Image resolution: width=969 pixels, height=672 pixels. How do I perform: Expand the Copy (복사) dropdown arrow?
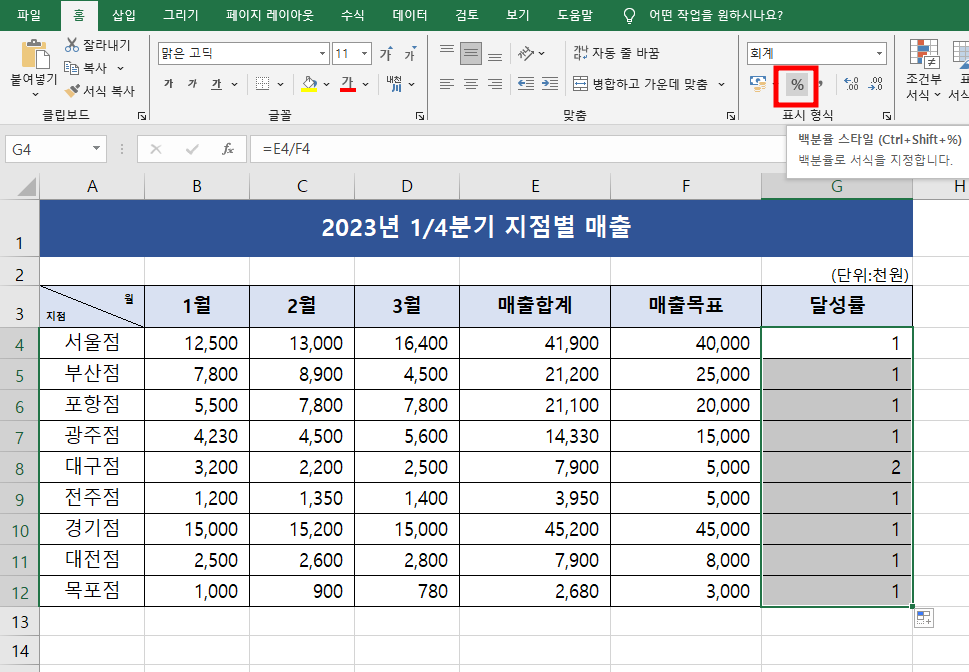[121, 68]
